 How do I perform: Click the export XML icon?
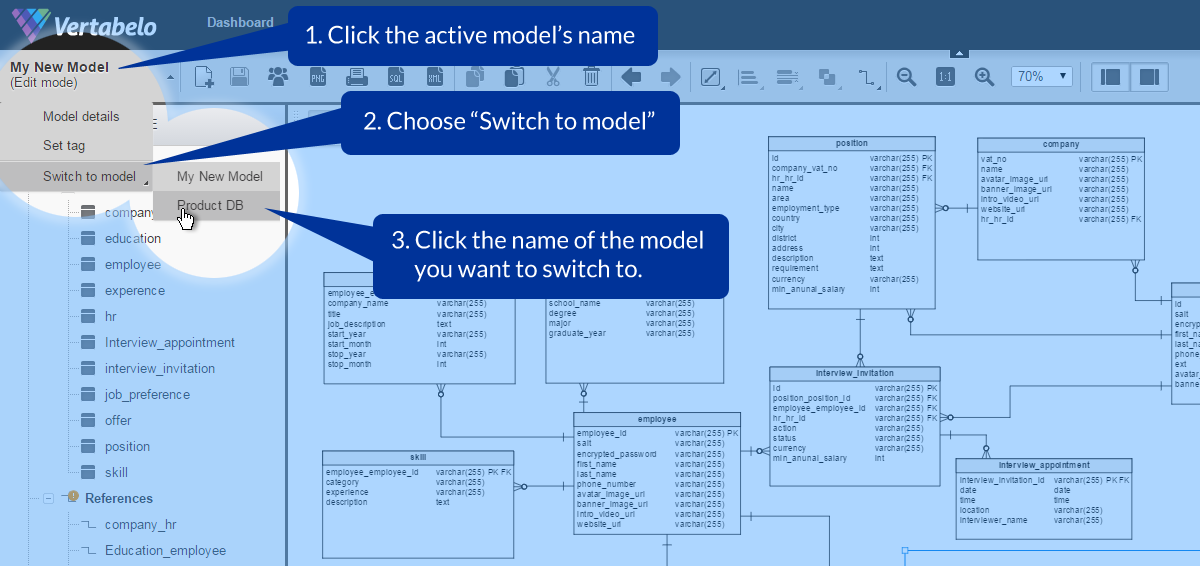click(434, 77)
